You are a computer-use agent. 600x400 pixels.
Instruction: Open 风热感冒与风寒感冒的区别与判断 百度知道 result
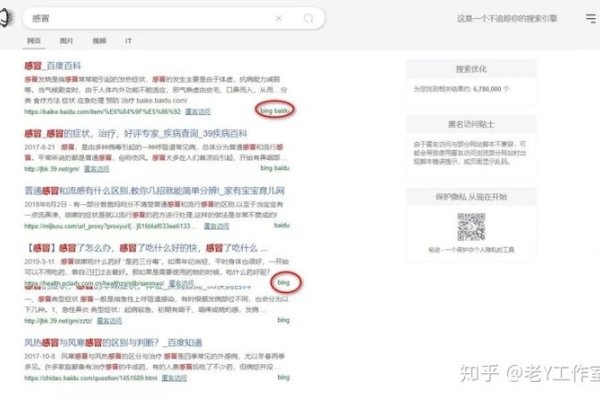[113, 343]
